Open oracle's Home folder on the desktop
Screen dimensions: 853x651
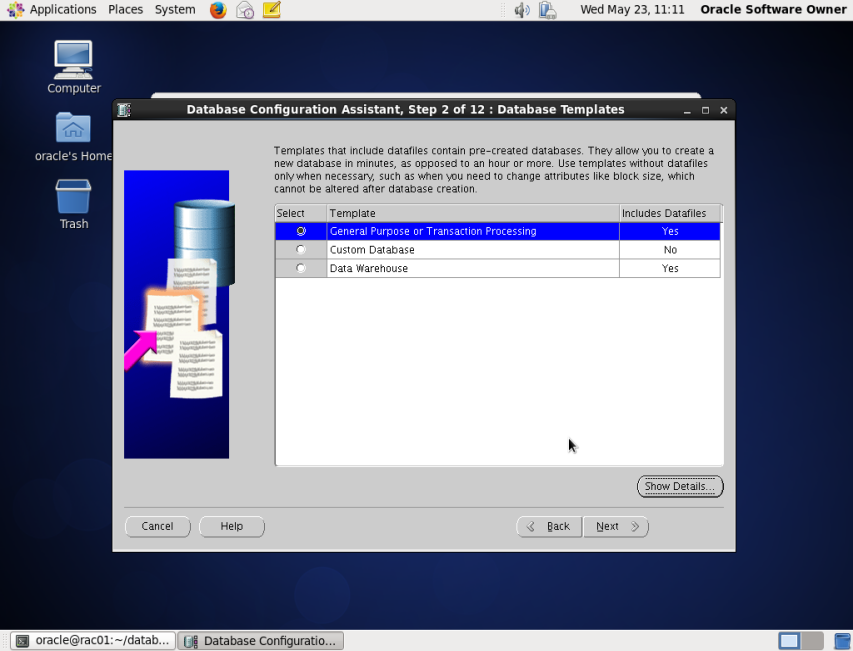click(73, 128)
